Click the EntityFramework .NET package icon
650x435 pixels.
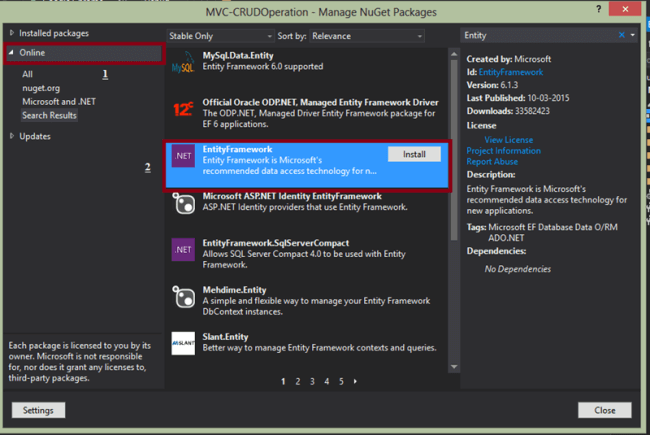(x=183, y=156)
